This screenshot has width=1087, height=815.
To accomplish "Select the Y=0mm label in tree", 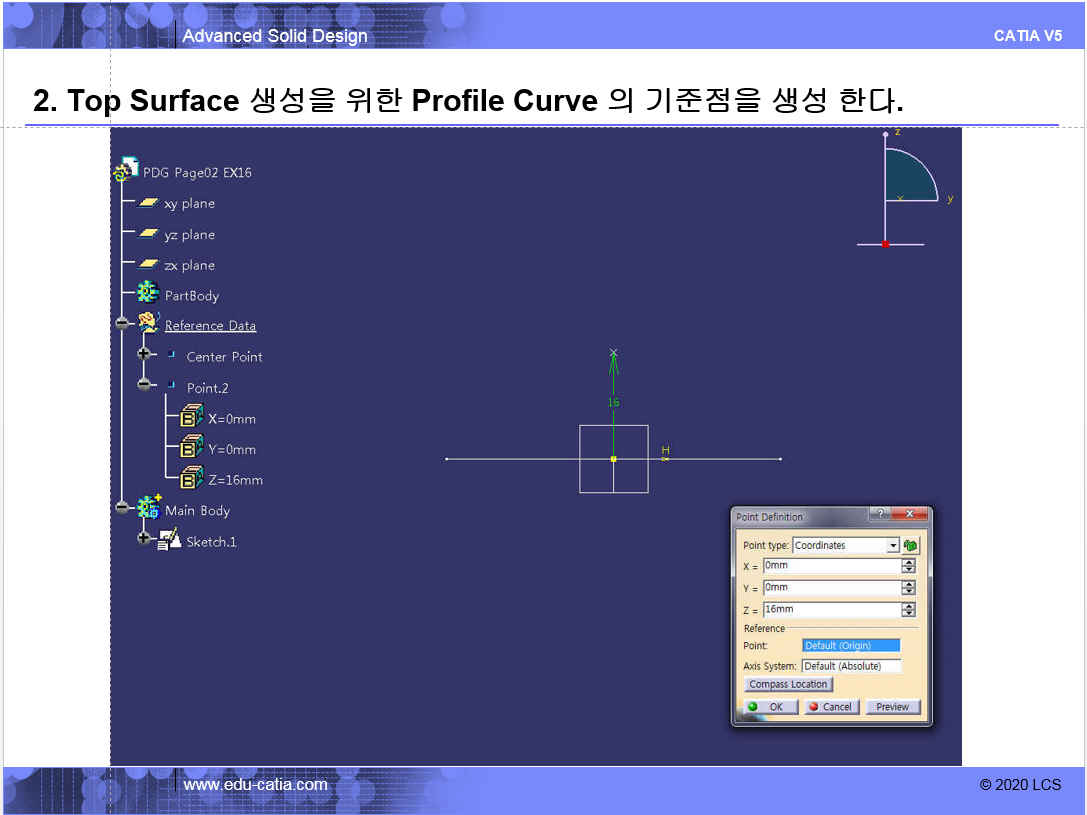I will coord(232,450).
